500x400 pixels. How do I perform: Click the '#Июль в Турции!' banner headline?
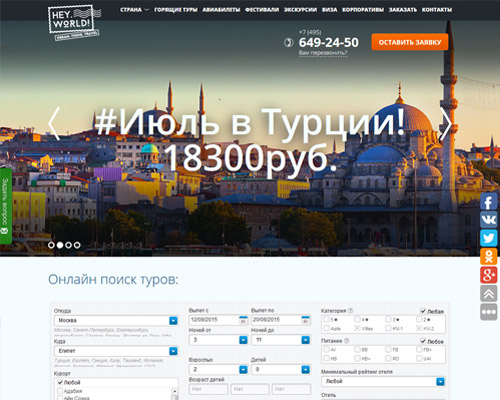click(250, 122)
